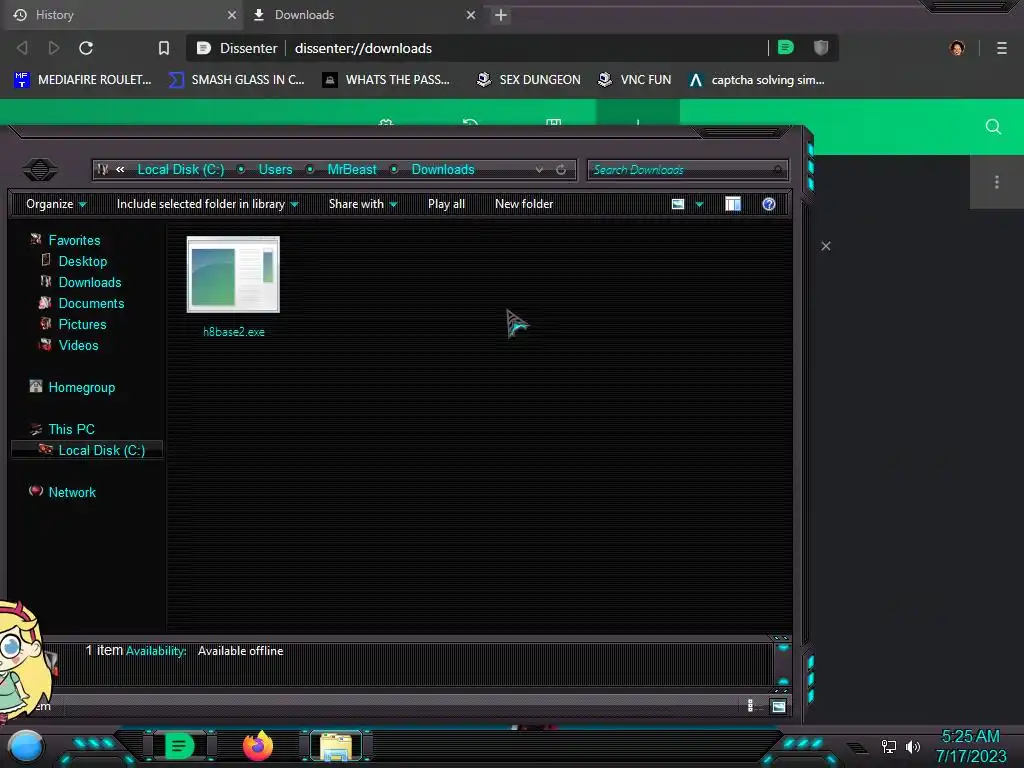The image size is (1024, 768).
Task: Open the user profile avatar
Action: [x=957, y=48]
